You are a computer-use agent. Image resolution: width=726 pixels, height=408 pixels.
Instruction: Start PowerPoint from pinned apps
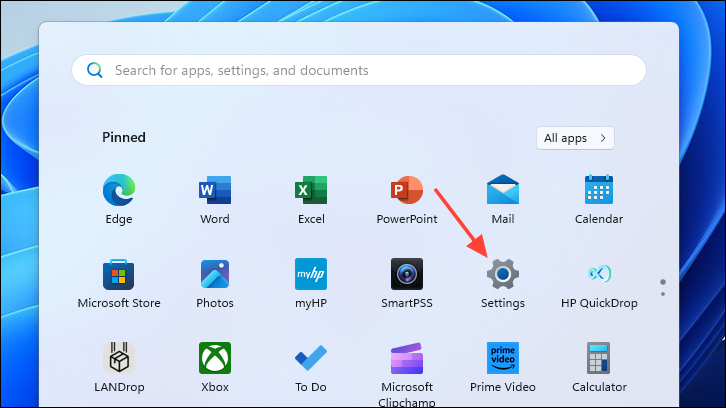coord(407,191)
